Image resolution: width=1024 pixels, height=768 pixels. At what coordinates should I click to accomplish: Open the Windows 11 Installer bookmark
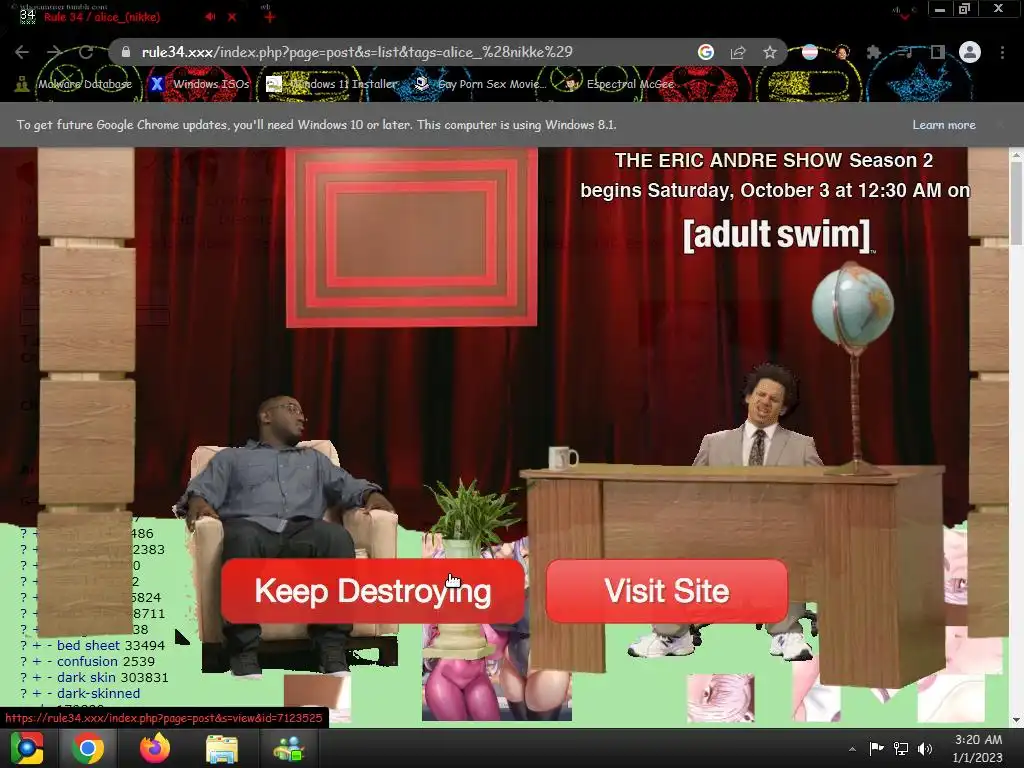pyautogui.click(x=332, y=84)
